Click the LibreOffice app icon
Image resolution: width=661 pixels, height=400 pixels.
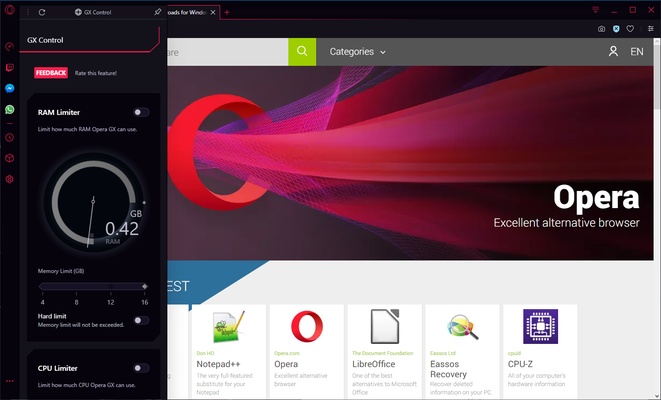pyautogui.click(x=384, y=327)
